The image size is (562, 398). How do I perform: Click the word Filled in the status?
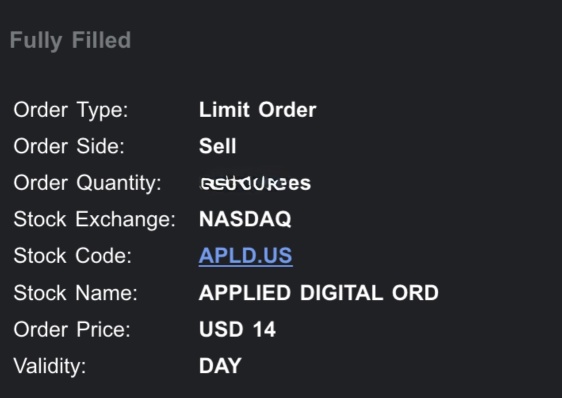click(x=101, y=39)
